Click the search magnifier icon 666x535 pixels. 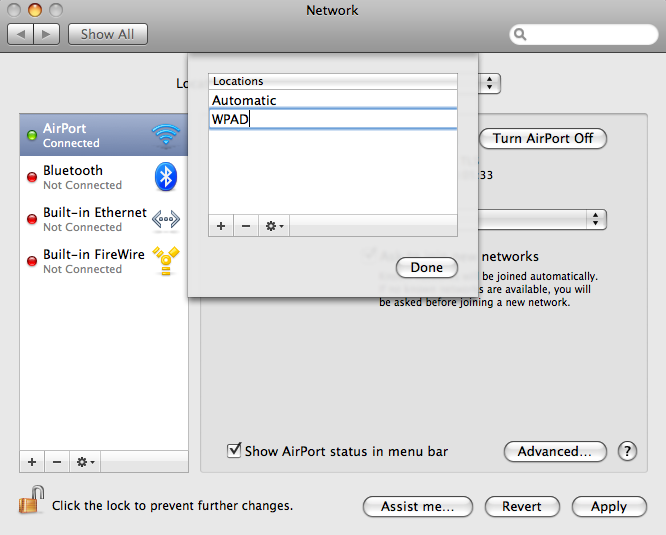520,34
